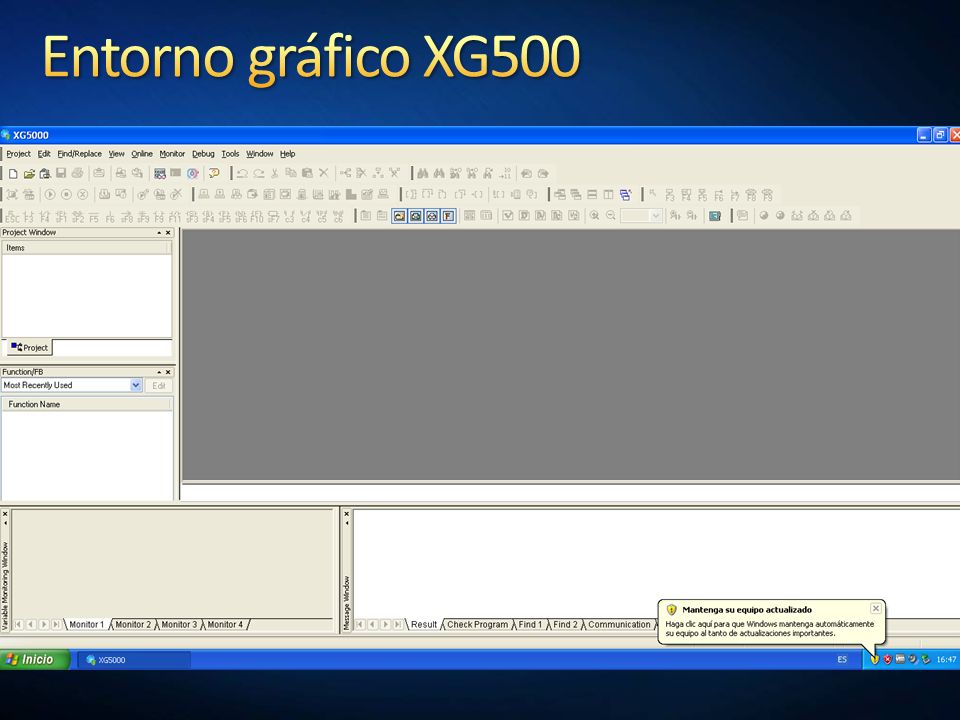
Task: Click the XG5000 taskbar button
Action: 133,660
